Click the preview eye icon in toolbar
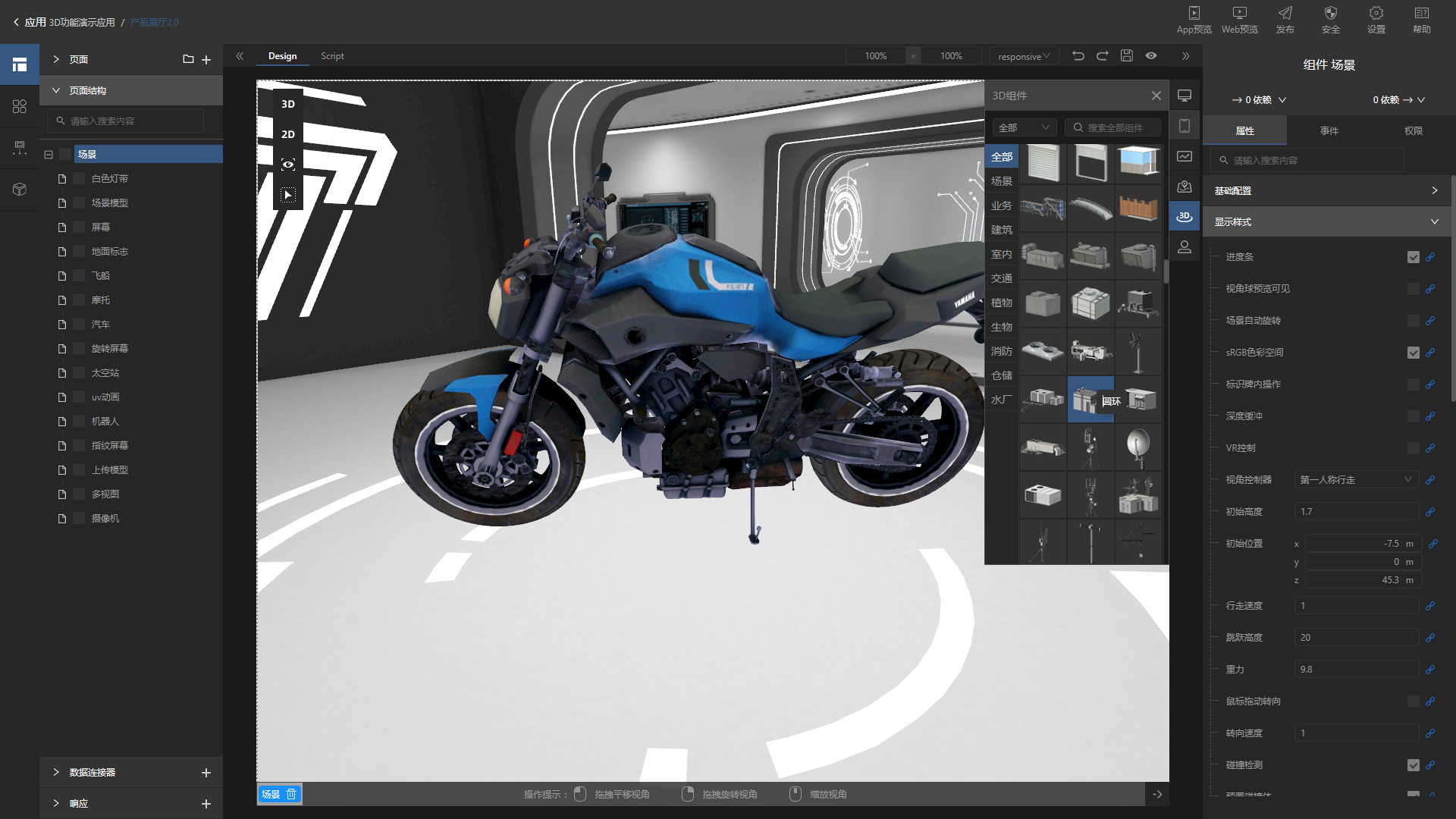The image size is (1456, 819). [1151, 55]
